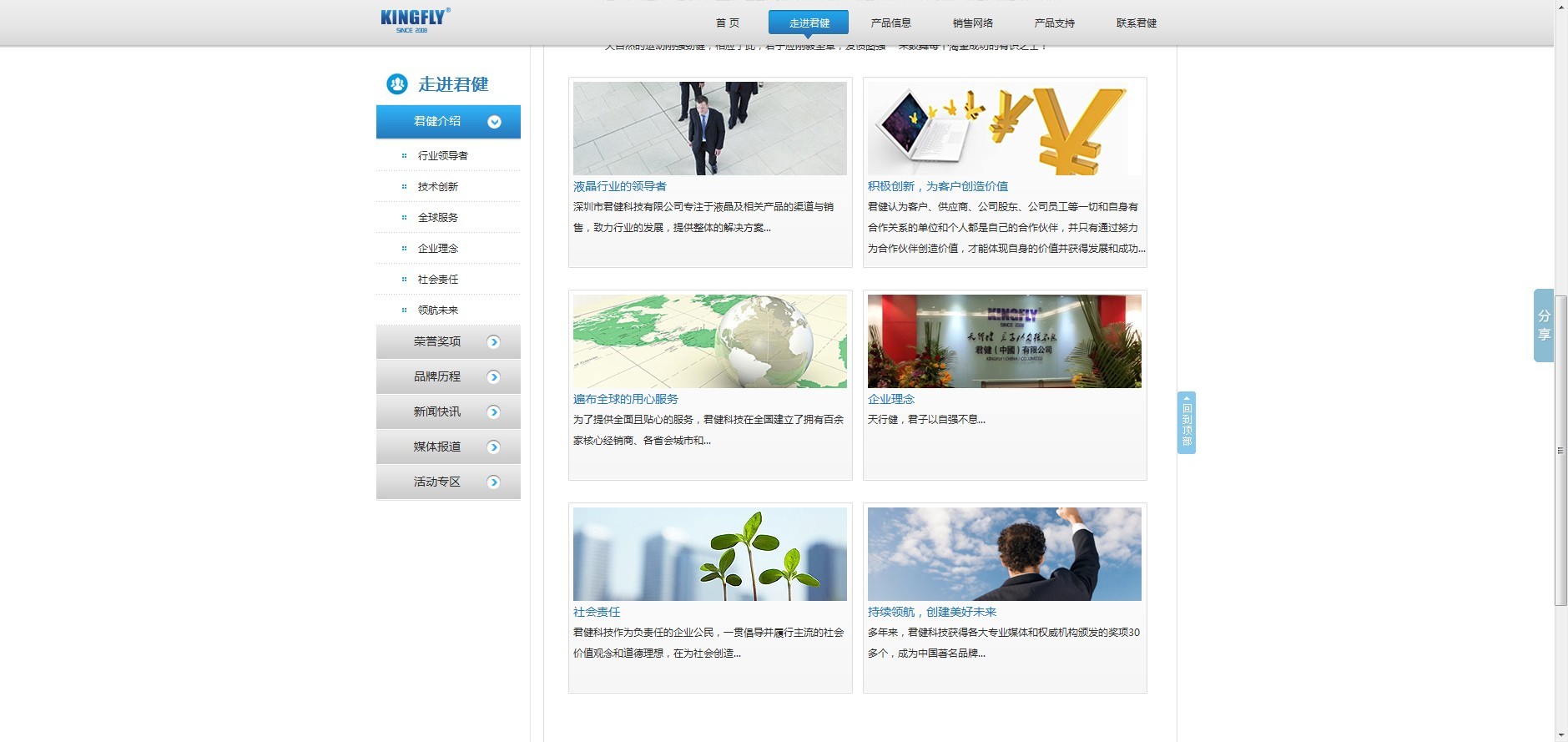Viewport: 1568px width, 742px height.
Task: Open the 产品信息 menu item
Action: click(890, 23)
